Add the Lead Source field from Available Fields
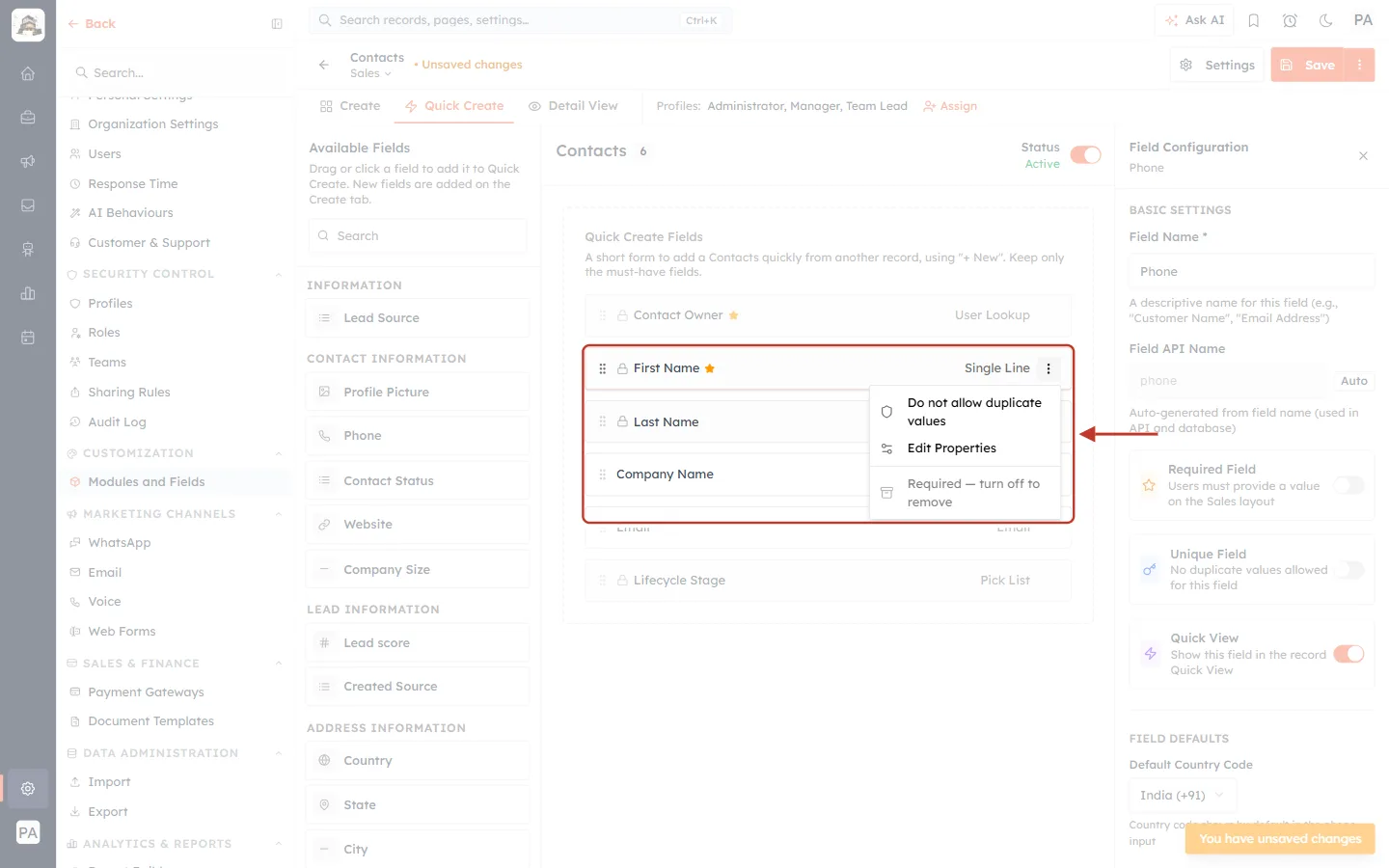The height and width of the screenshot is (868, 1389). coord(418,318)
